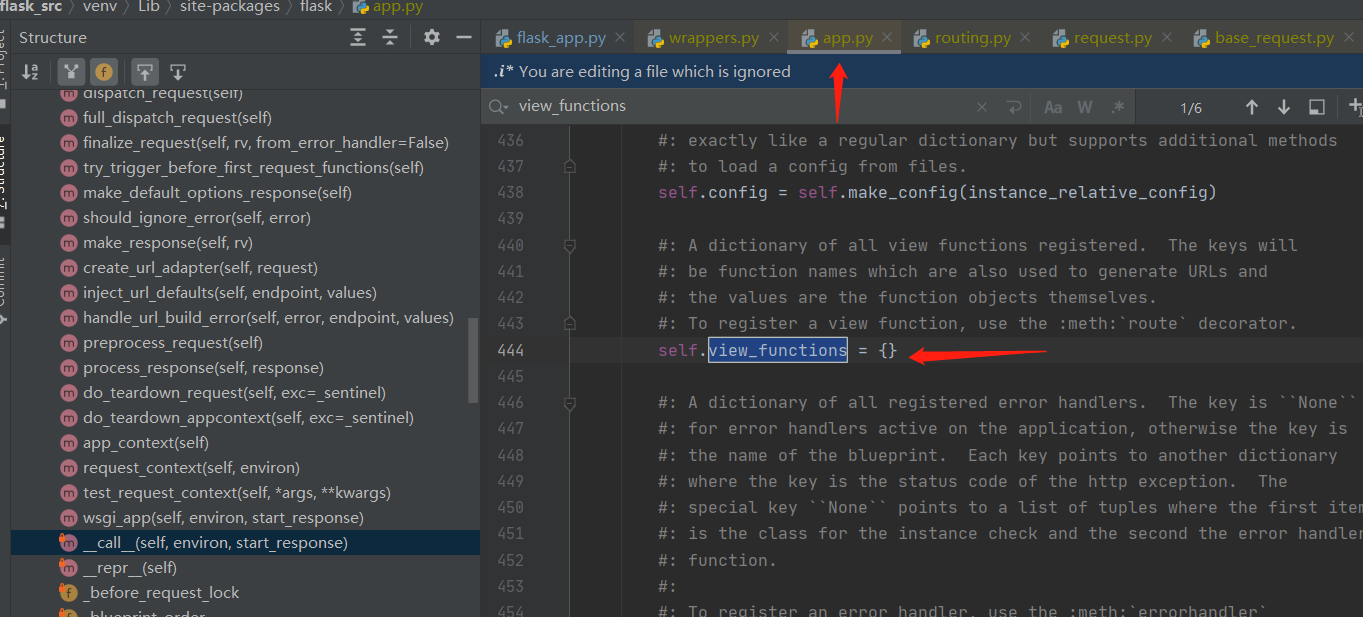Screen dimensions: 1363x617
Task: Expand all nodes in Structure panel
Action: point(358,37)
